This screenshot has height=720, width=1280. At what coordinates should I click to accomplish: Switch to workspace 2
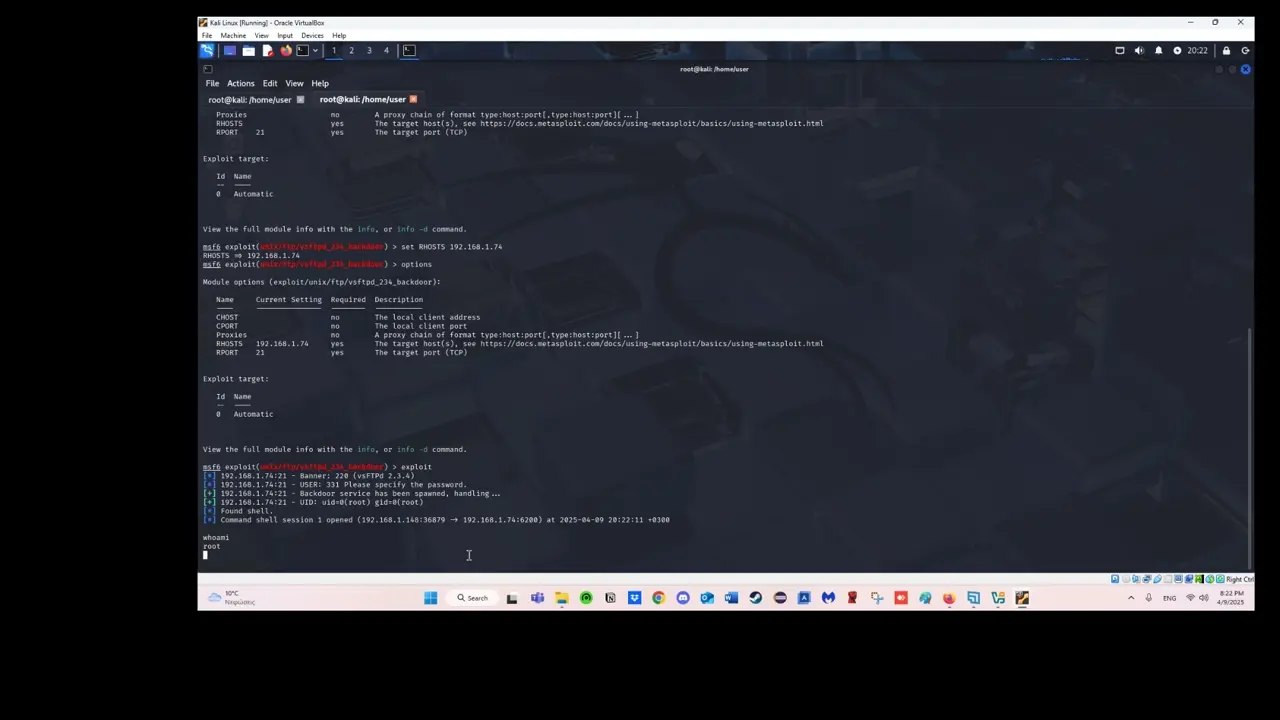(x=351, y=50)
